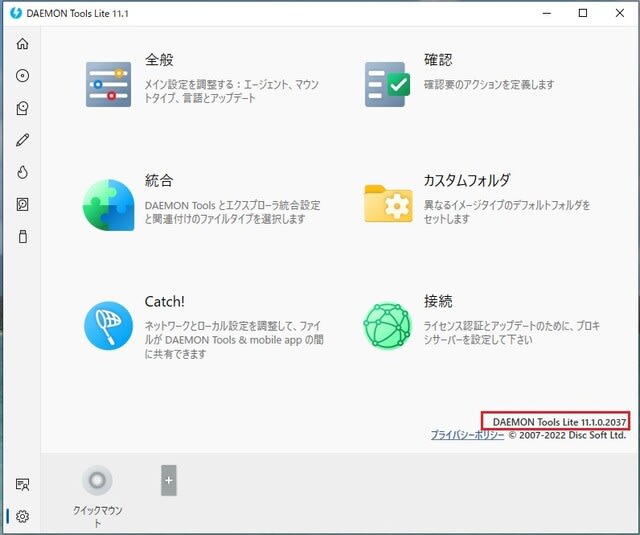Open 接続 network globe icon
Image resolution: width=640 pixels, height=535 pixels.
coord(387,326)
